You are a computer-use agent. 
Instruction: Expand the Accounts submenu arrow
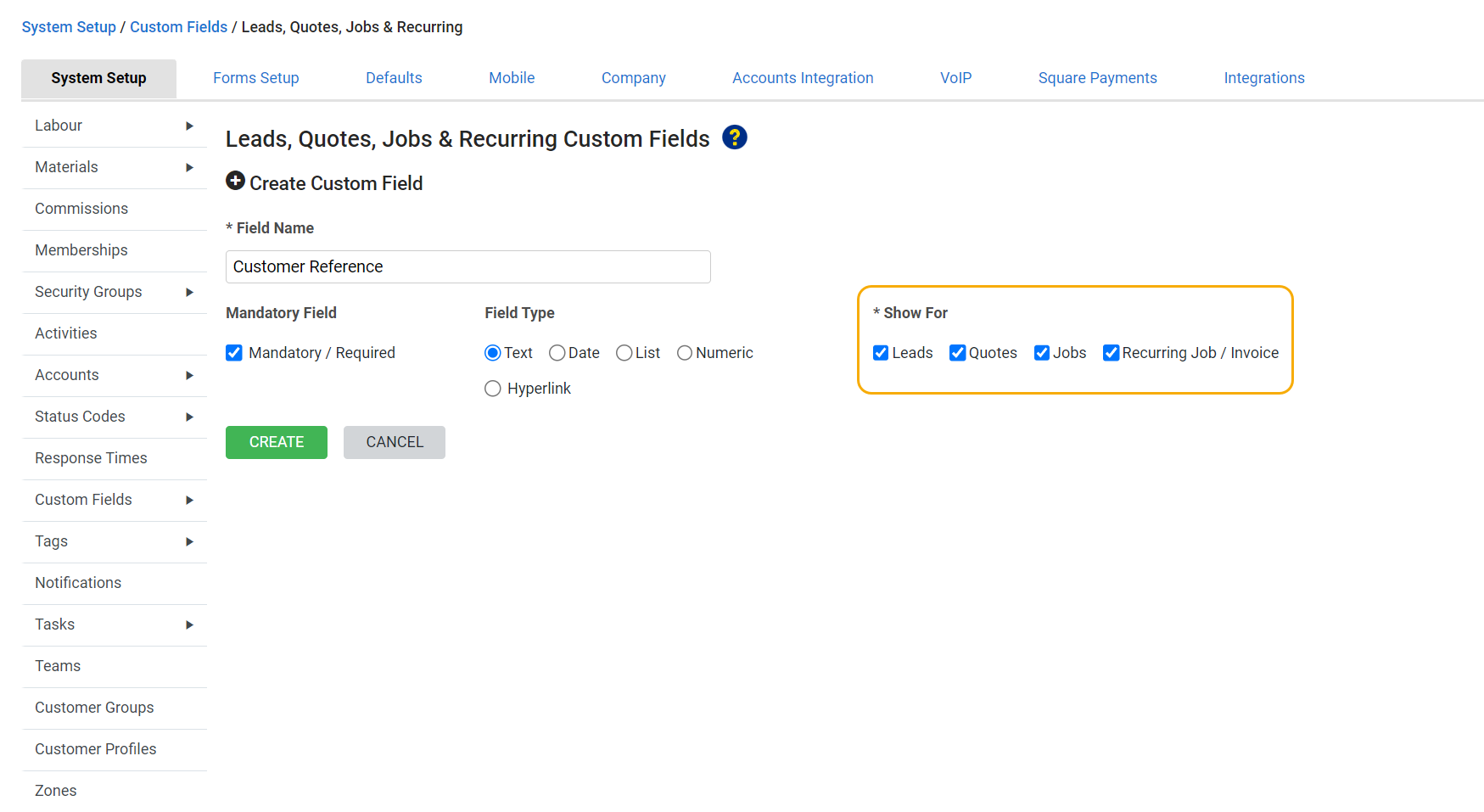tap(189, 375)
